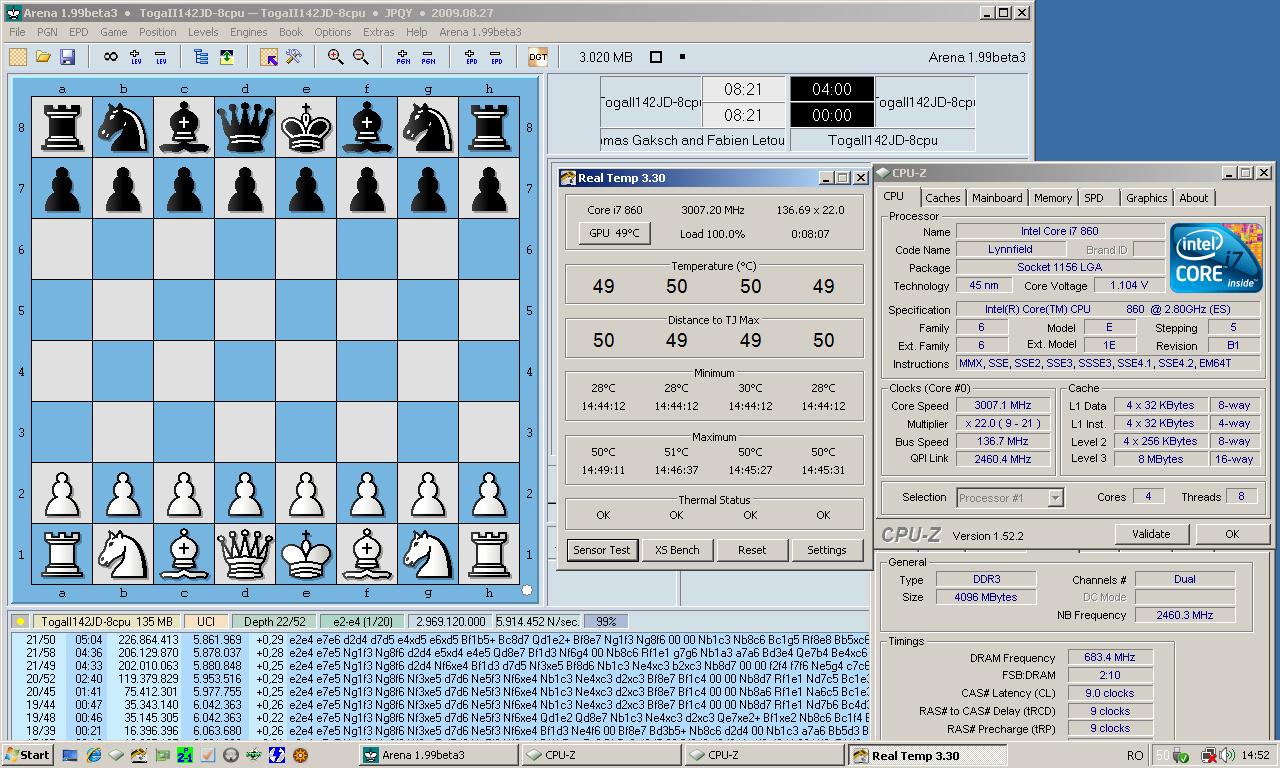This screenshot has width=1280, height=768.
Task: Click the board setup arrow icon in Arena toolbar
Action: pos(268,57)
